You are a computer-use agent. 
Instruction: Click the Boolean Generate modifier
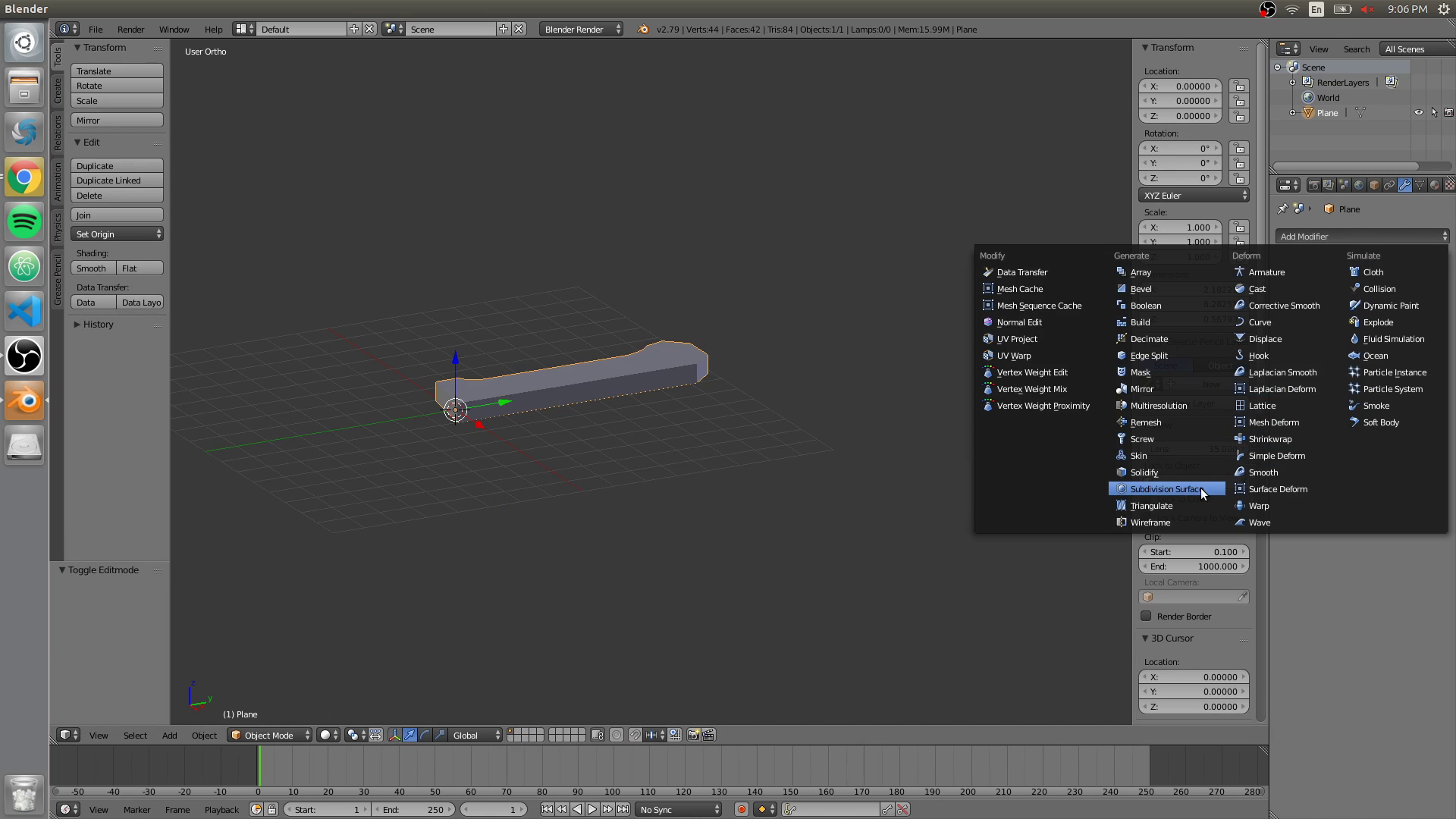point(1146,305)
